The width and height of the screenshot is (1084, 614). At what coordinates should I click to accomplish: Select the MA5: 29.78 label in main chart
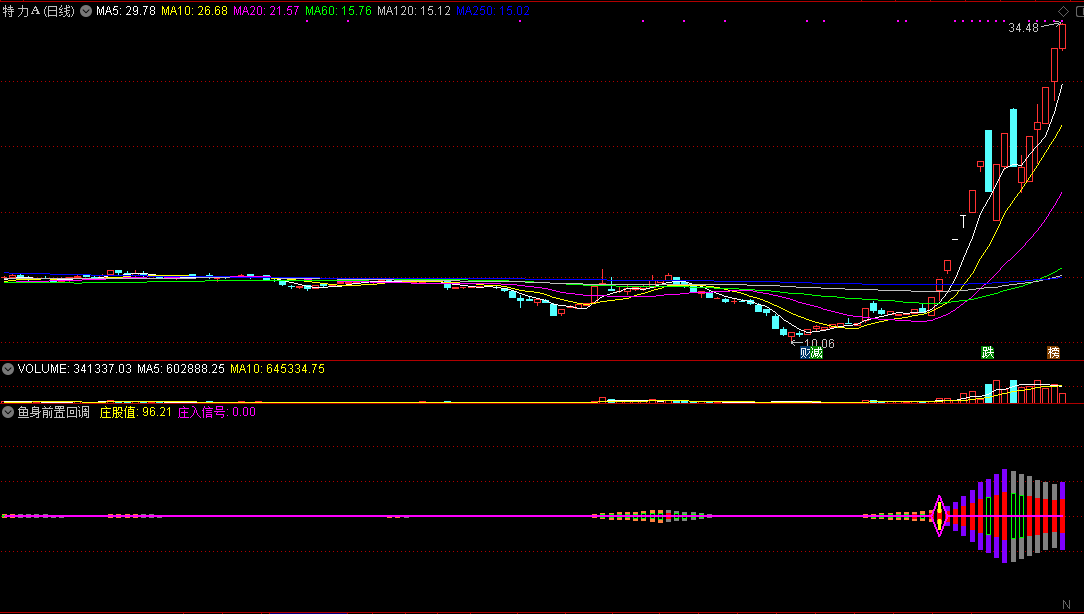(126, 11)
